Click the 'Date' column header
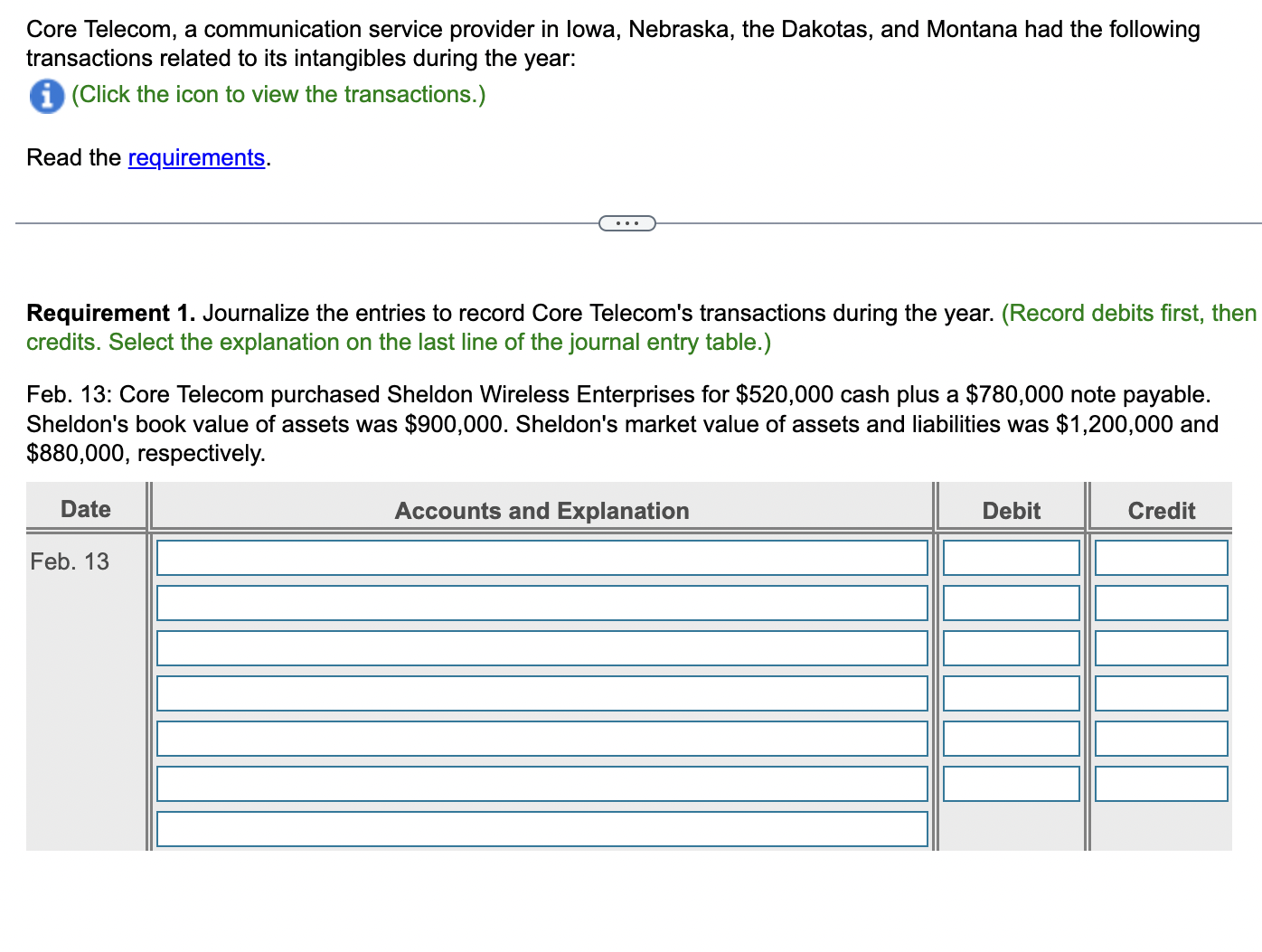Image resolution: width=1262 pixels, height=952 pixels. coord(86,509)
